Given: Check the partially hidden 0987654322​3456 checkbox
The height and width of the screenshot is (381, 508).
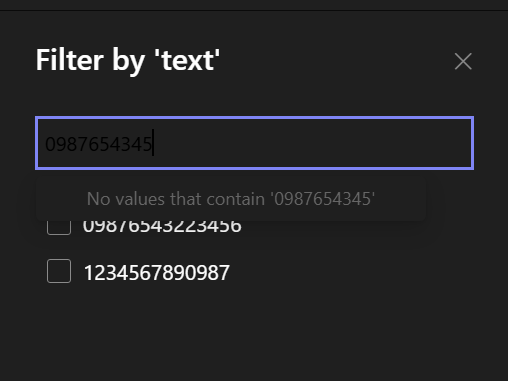Looking at the screenshot, I should (59, 228).
